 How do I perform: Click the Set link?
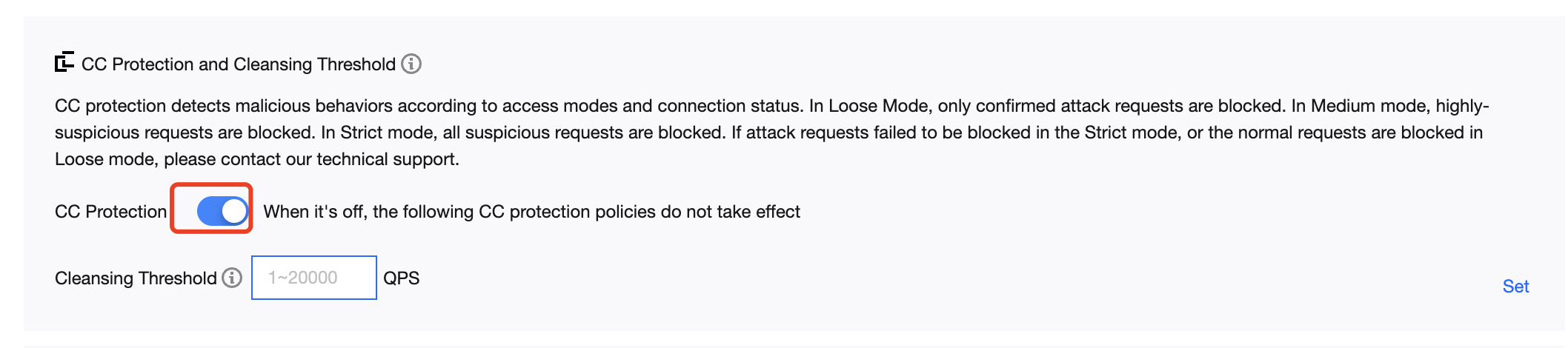click(1515, 287)
